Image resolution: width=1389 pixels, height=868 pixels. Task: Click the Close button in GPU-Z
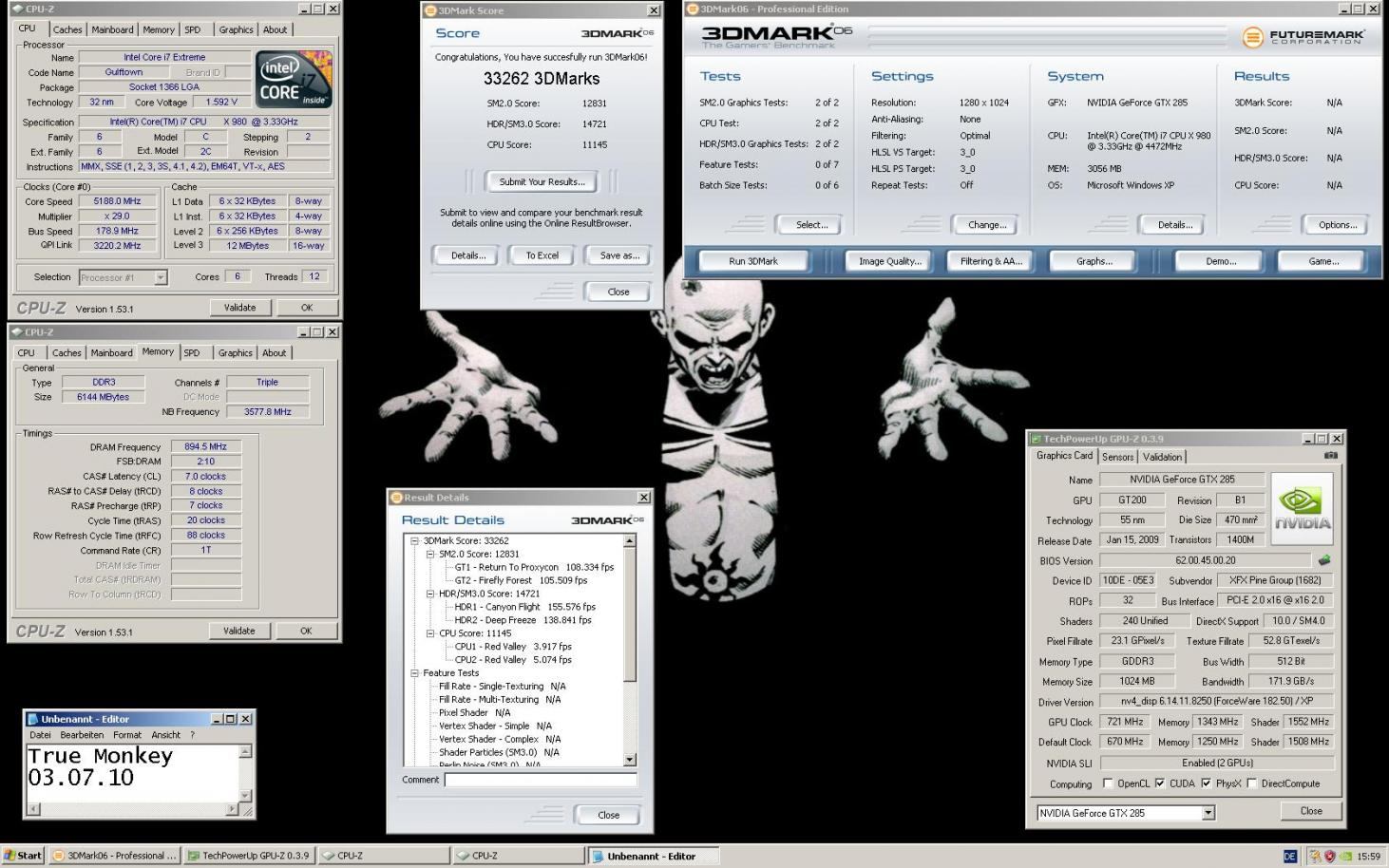point(1311,811)
